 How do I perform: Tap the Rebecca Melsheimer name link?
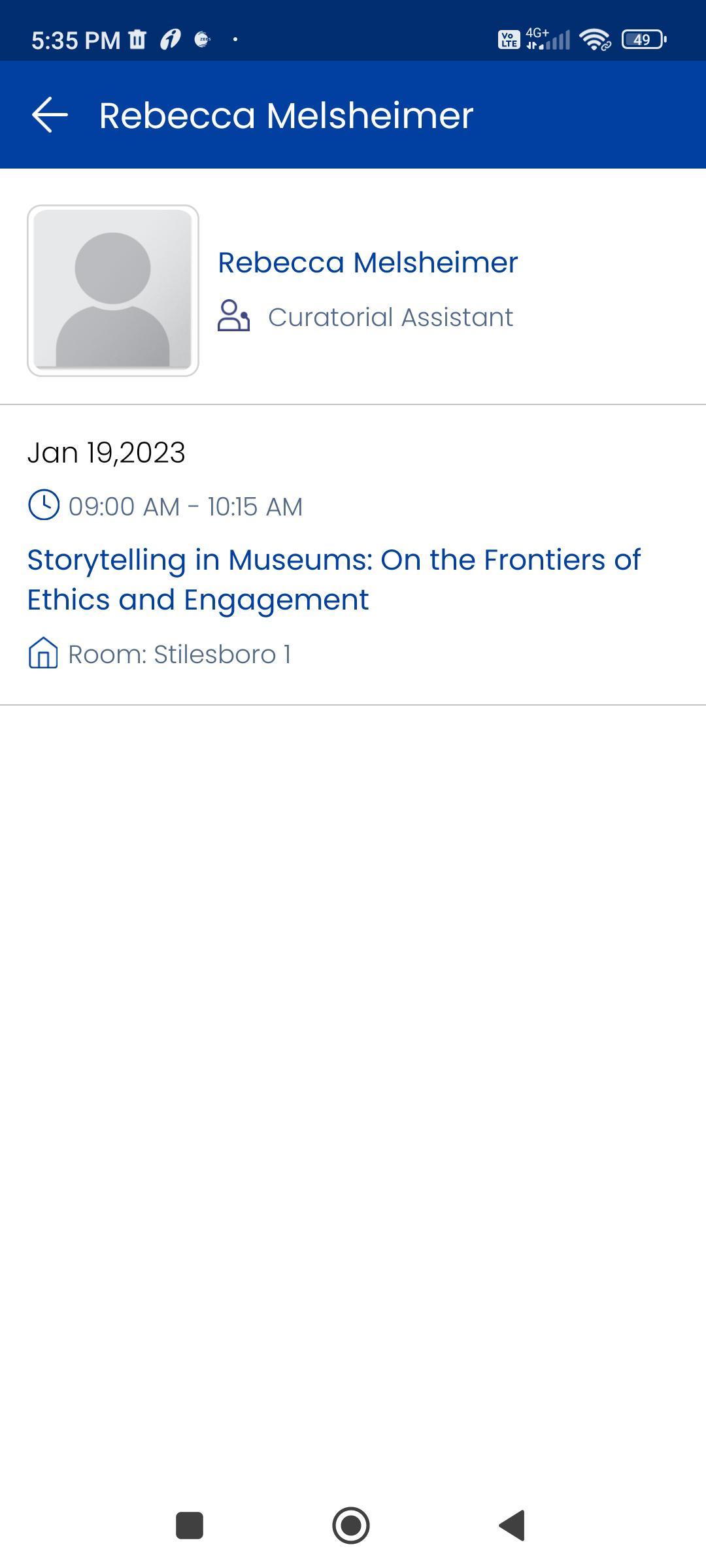coord(367,262)
